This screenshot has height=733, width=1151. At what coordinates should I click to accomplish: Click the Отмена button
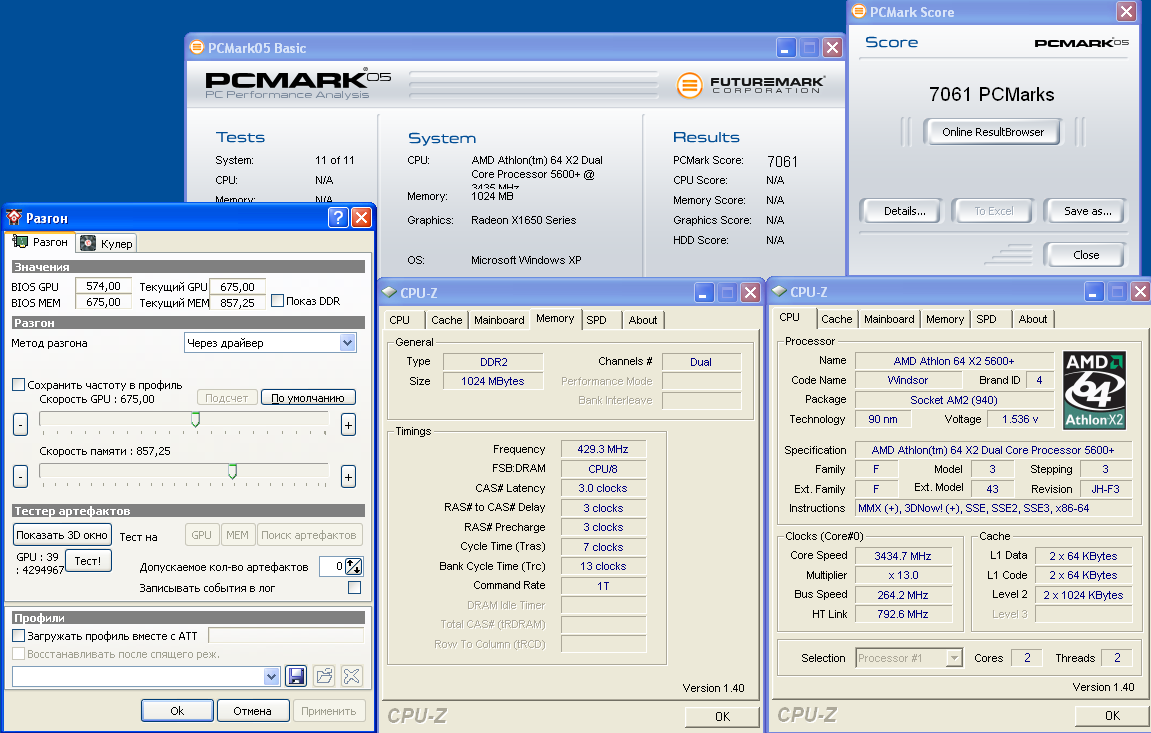click(x=253, y=710)
